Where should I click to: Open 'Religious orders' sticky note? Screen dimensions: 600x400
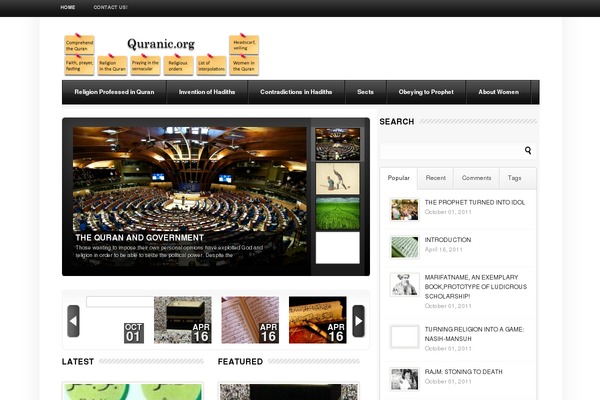[178, 65]
